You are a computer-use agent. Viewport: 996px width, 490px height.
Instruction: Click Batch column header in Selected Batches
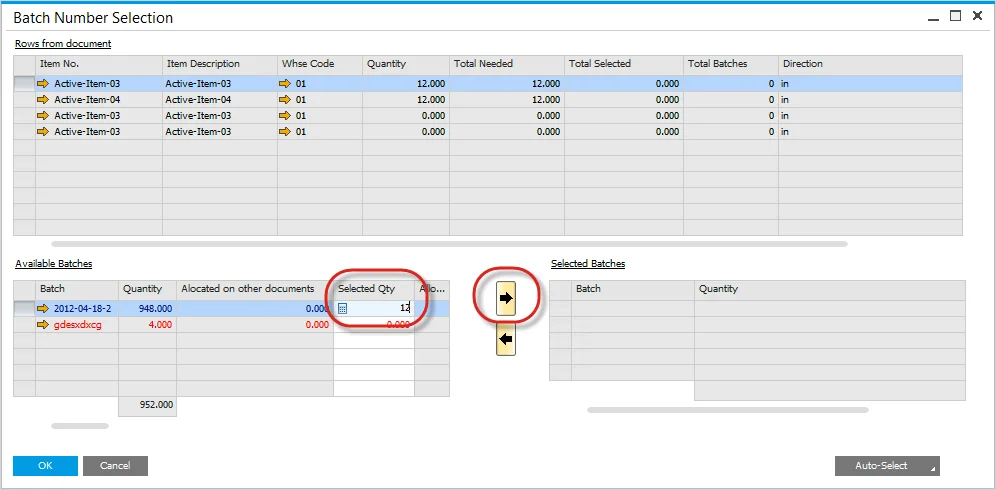coord(633,289)
